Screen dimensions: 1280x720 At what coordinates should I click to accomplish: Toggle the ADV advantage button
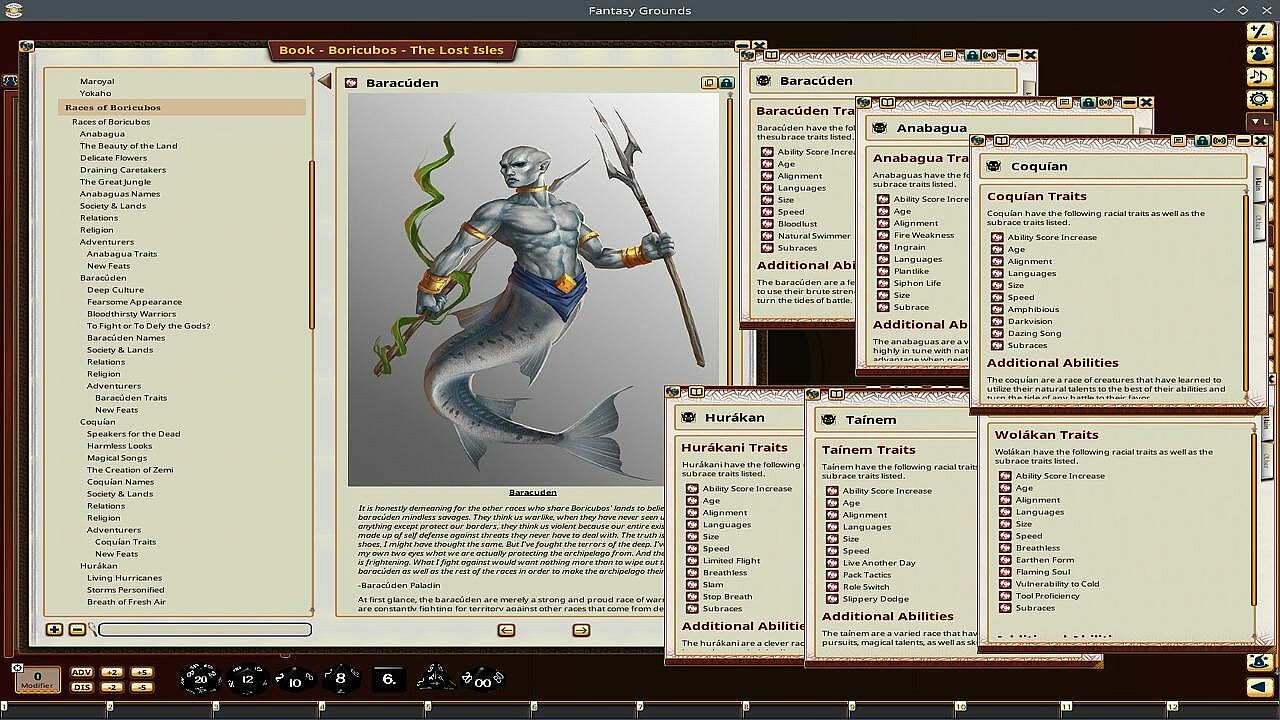pyautogui.click(x=82, y=673)
